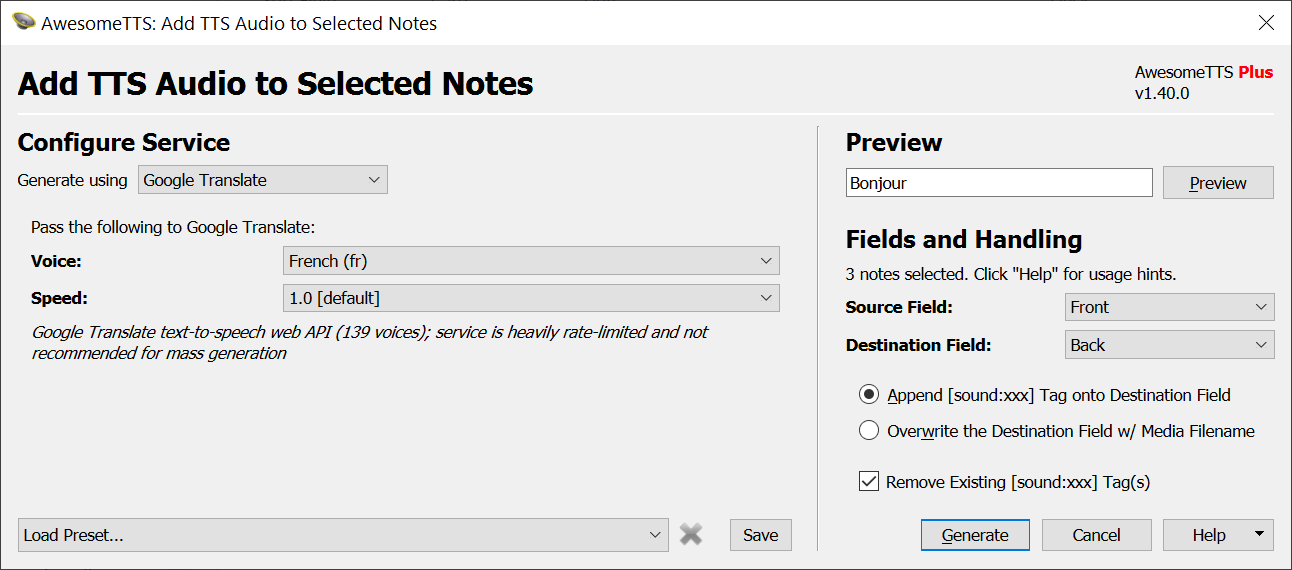Screen dimensions: 1292x570
Task: Click the AwesomeTTS Plus version label
Action: (x=1203, y=82)
